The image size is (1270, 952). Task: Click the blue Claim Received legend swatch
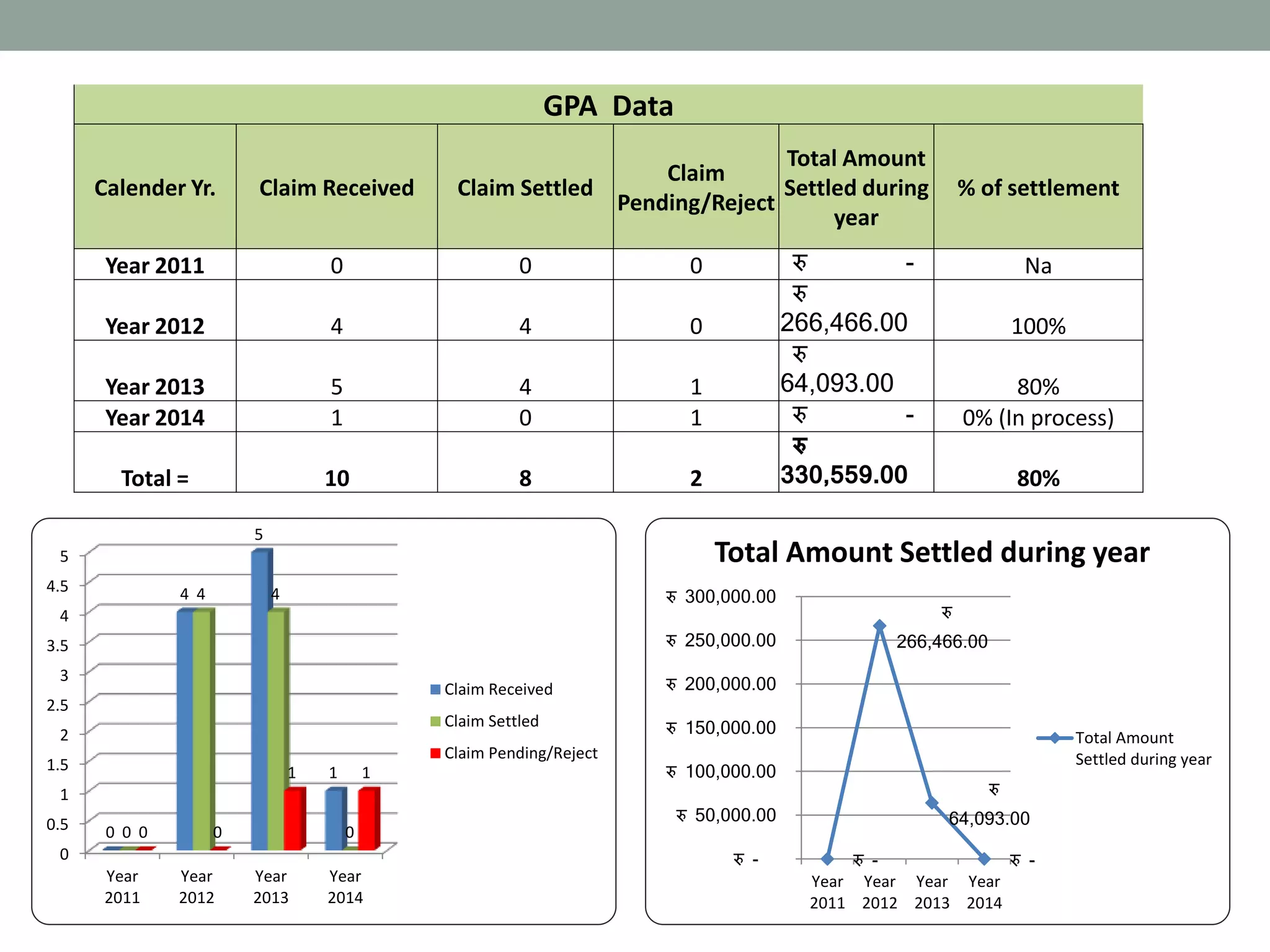point(435,689)
